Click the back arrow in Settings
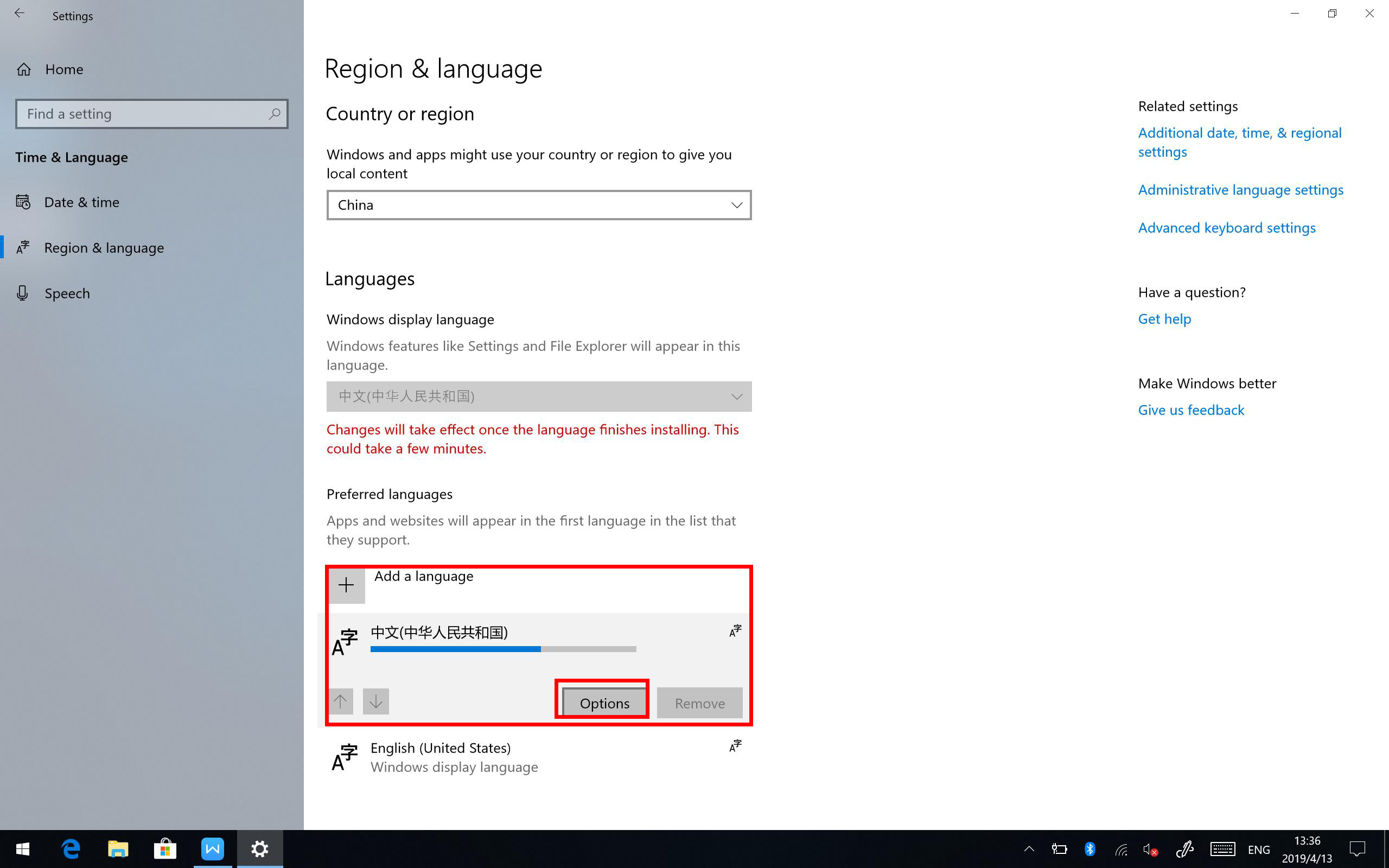Screen dimensions: 1389x868 pos(20,14)
